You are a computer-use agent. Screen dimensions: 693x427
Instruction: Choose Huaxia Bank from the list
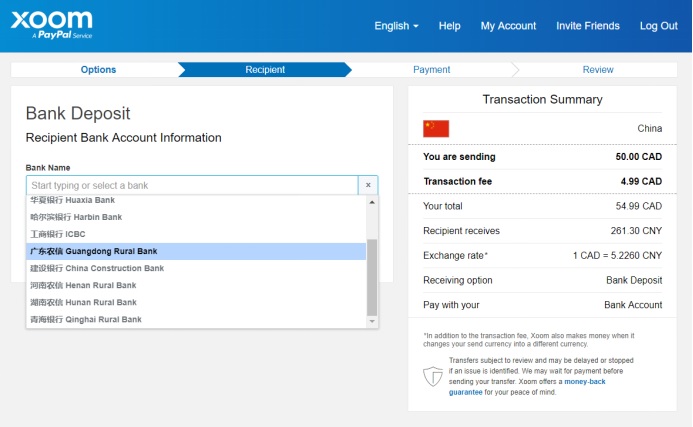196,200
